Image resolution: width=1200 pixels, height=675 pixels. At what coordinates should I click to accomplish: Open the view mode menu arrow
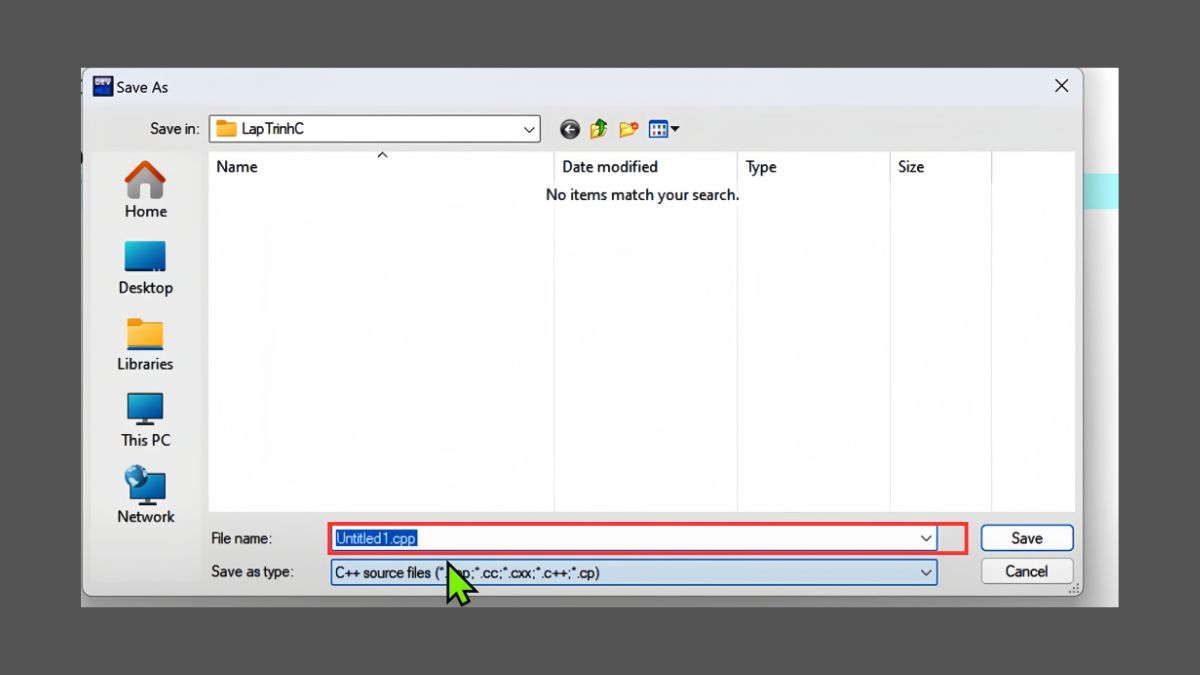pos(674,128)
